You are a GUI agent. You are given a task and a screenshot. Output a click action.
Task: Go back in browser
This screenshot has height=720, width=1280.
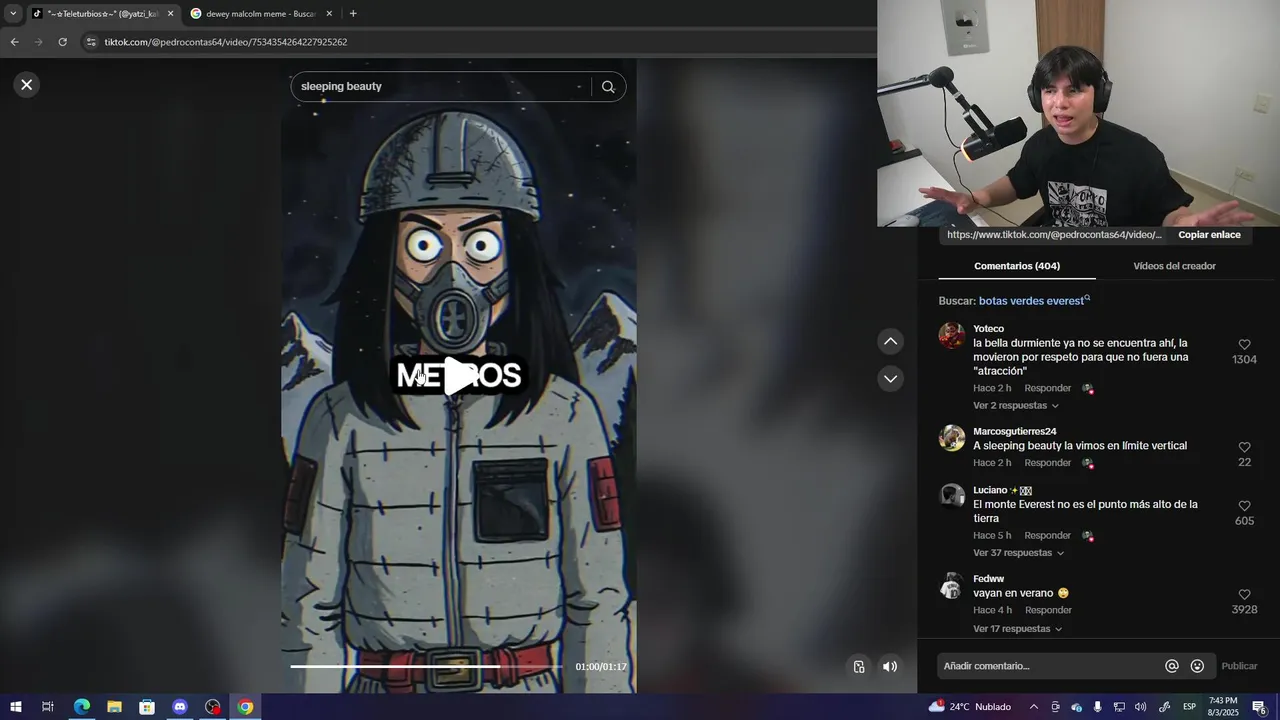pyautogui.click(x=14, y=42)
